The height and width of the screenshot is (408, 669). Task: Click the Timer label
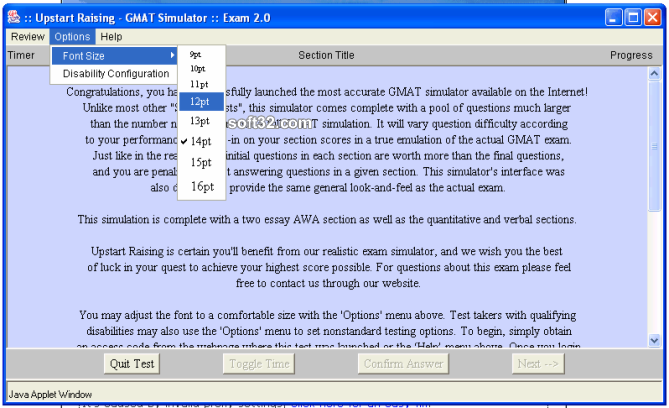21,55
